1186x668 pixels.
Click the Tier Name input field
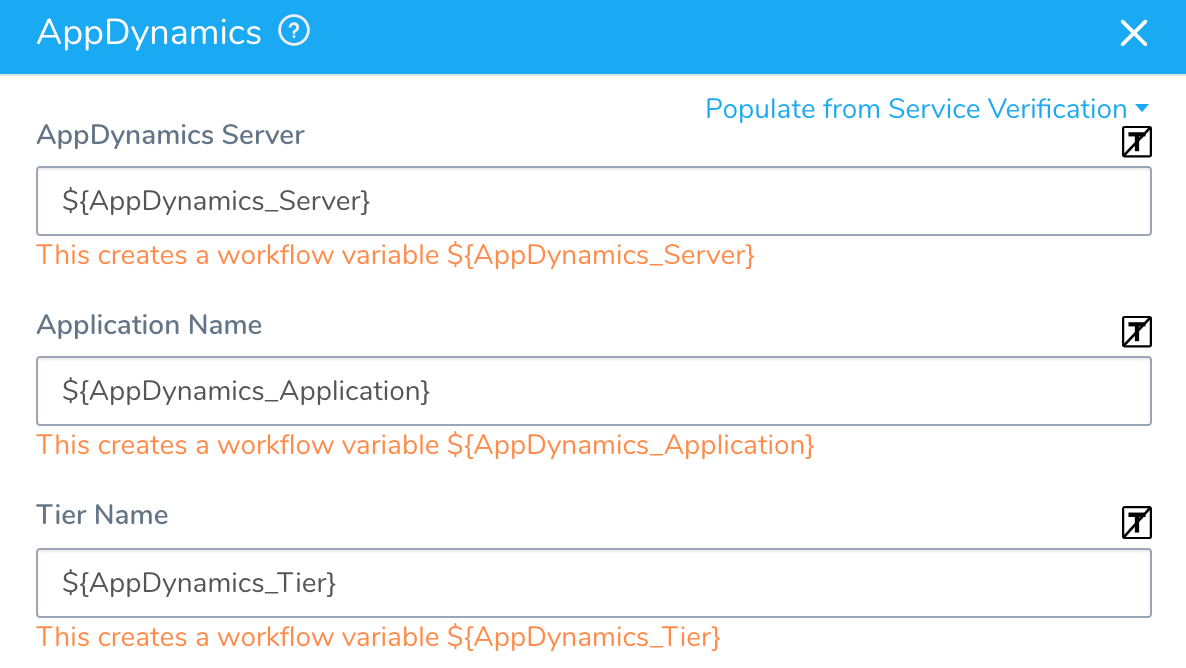point(594,583)
